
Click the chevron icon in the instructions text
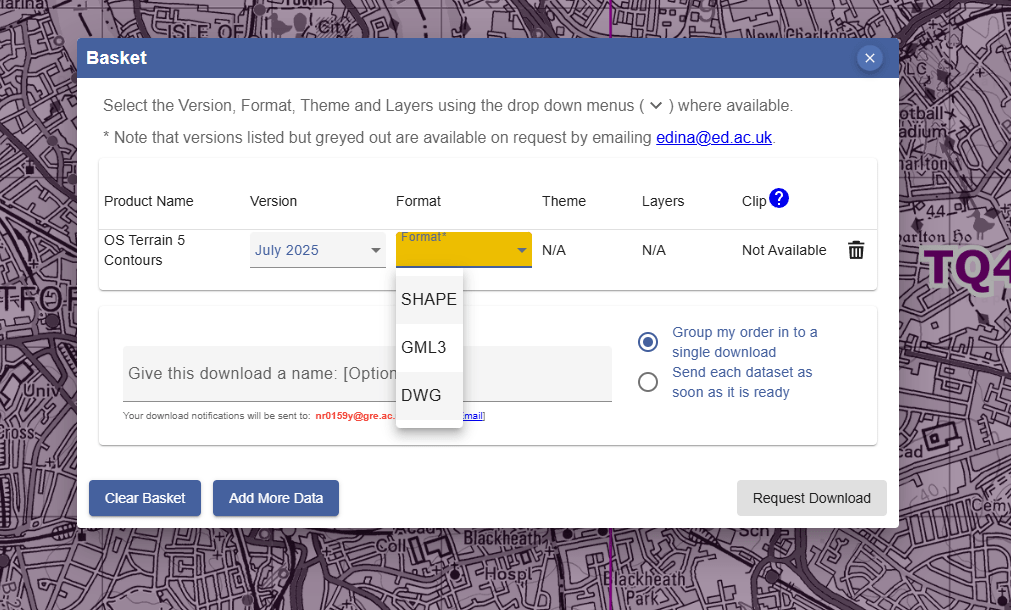click(x=656, y=105)
